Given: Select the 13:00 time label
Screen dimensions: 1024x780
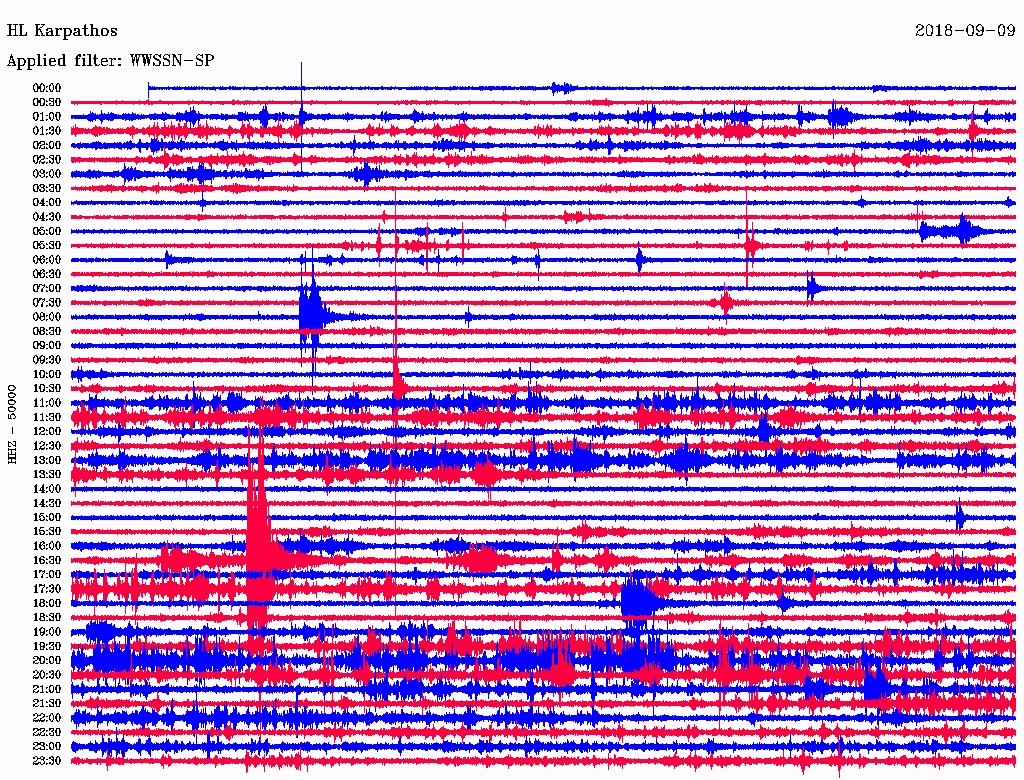Looking at the screenshot, I should click(x=47, y=460).
